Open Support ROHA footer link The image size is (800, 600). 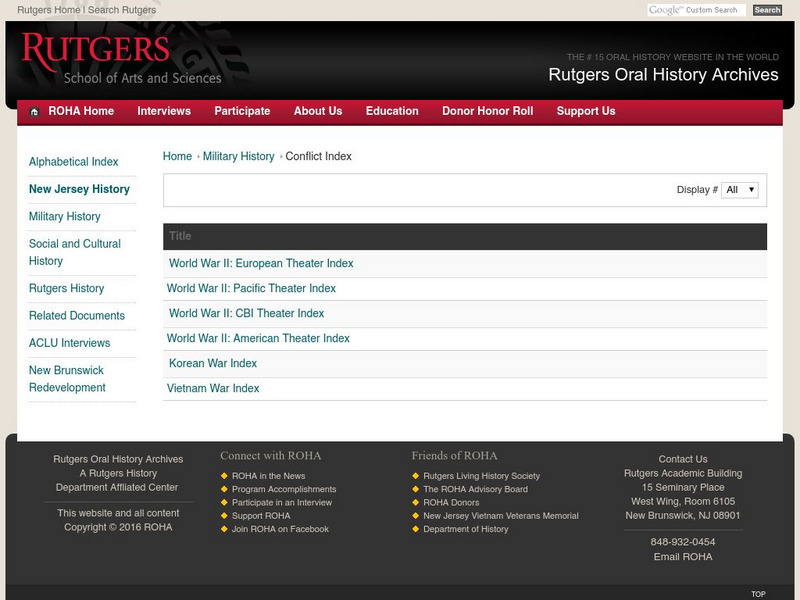(261, 516)
